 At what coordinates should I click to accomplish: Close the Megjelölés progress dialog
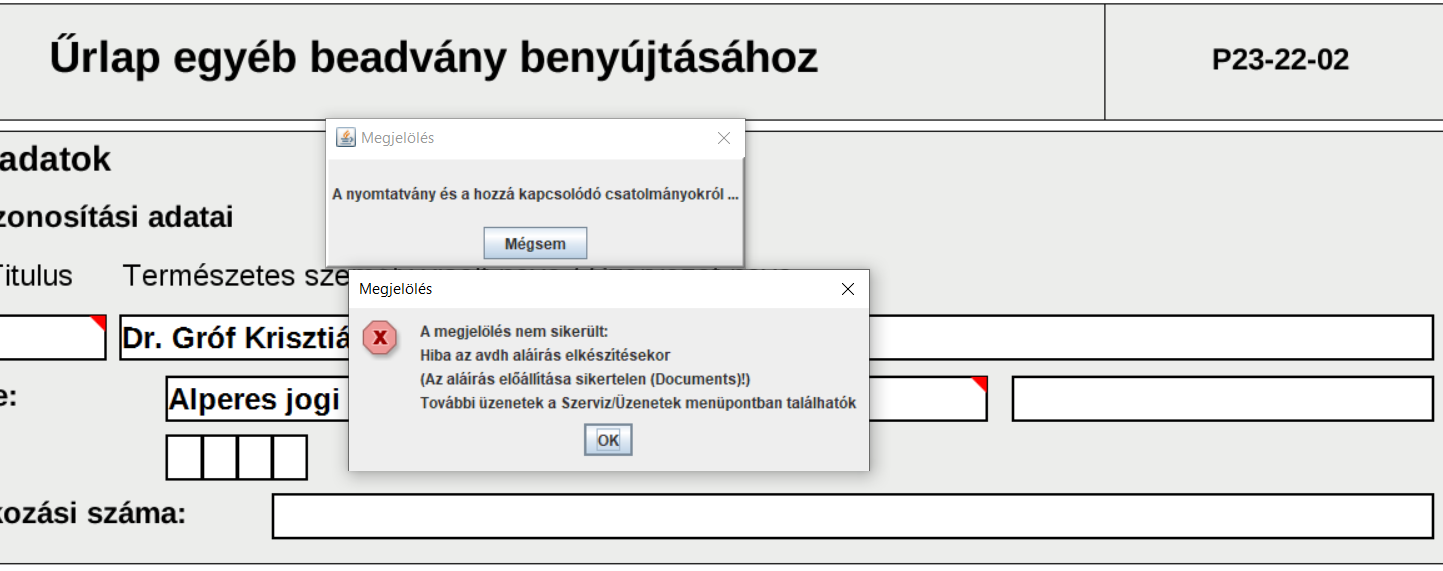[x=724, y=138]
